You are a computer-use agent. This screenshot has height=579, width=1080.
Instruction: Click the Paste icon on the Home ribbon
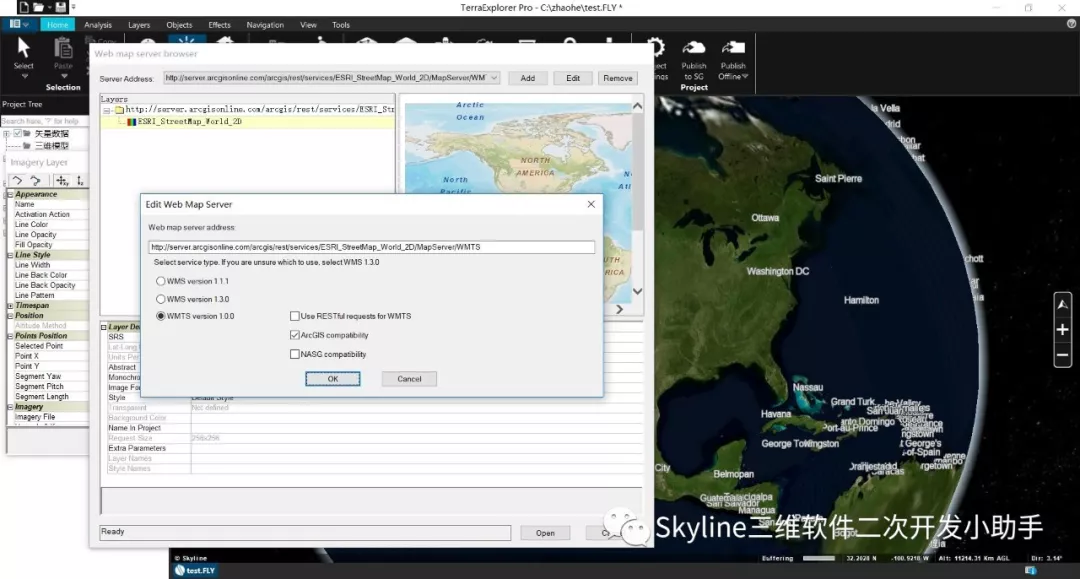coord(62,47)
